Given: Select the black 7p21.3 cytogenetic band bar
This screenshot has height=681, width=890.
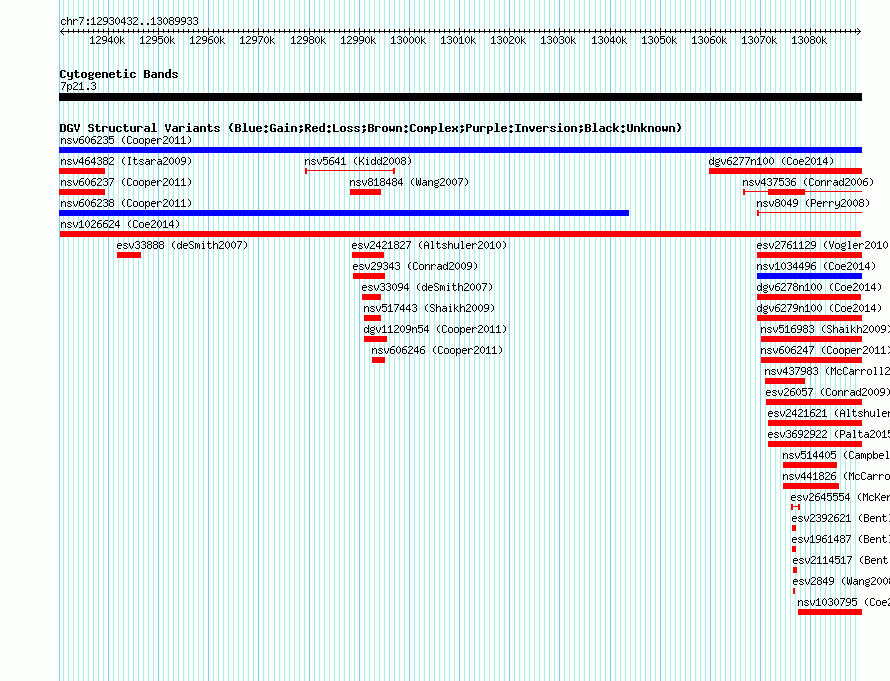Looking at the screenshot, I should click(460, 97).
